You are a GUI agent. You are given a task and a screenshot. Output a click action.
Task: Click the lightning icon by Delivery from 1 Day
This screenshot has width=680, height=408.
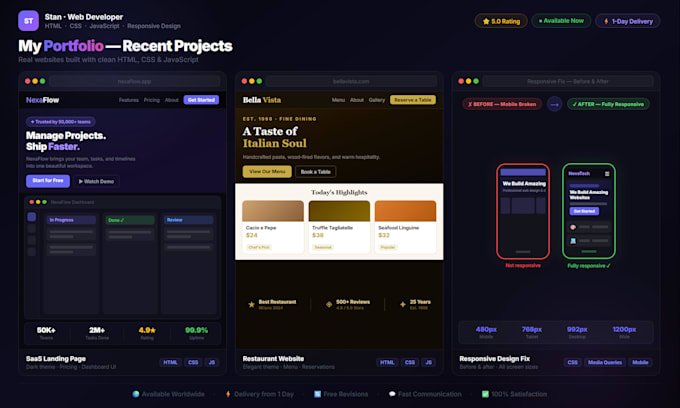click(x=228, y=394)
